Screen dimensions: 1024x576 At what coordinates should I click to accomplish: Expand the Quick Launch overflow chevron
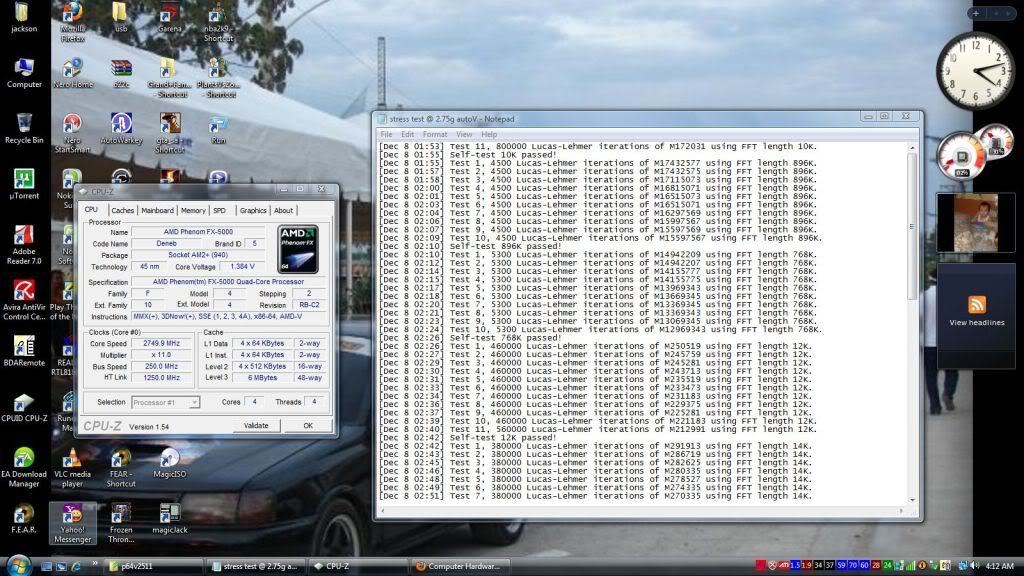[95, 564]
